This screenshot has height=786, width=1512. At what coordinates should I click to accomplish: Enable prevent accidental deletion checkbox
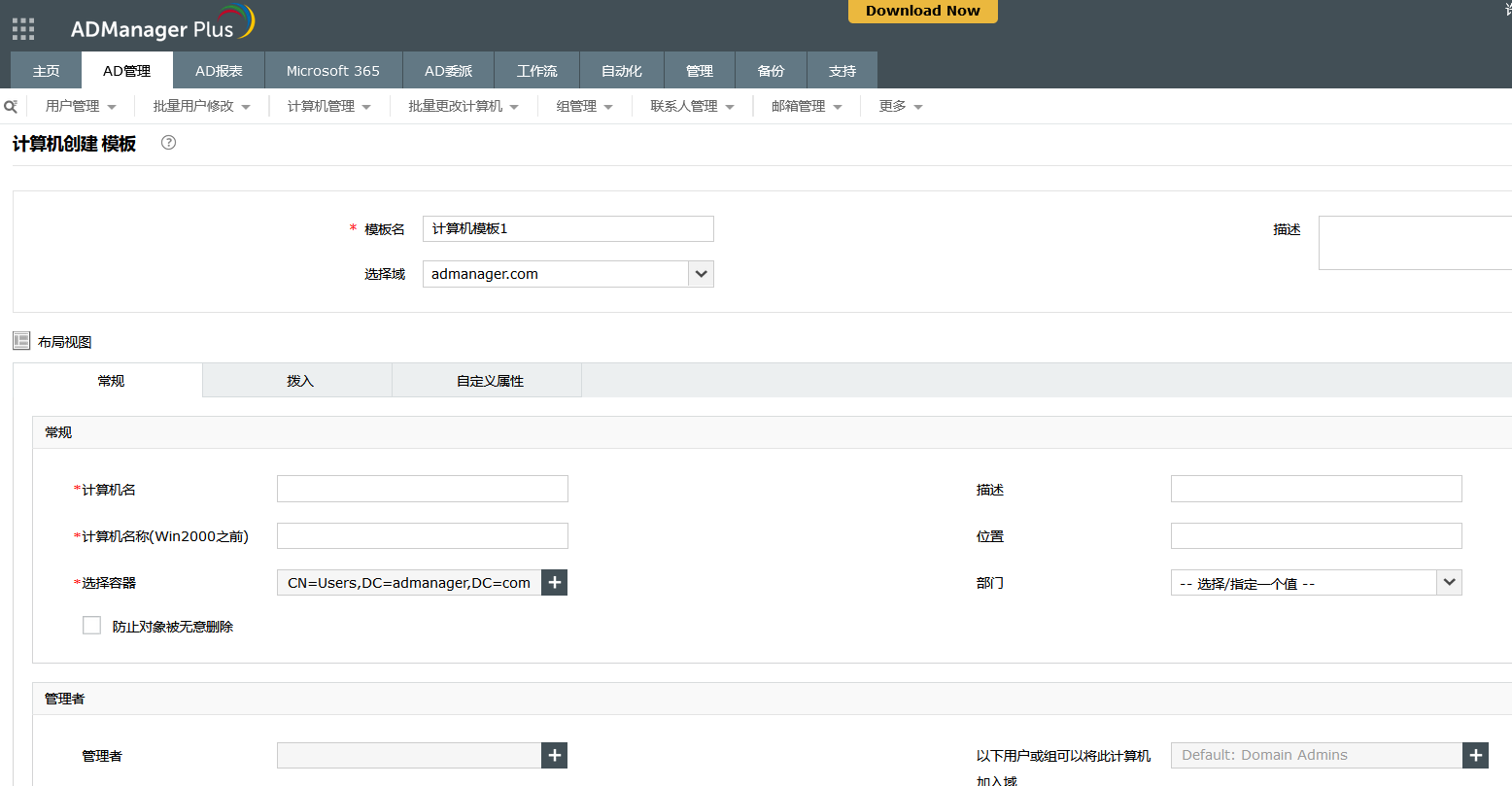(x=92, y=626)
